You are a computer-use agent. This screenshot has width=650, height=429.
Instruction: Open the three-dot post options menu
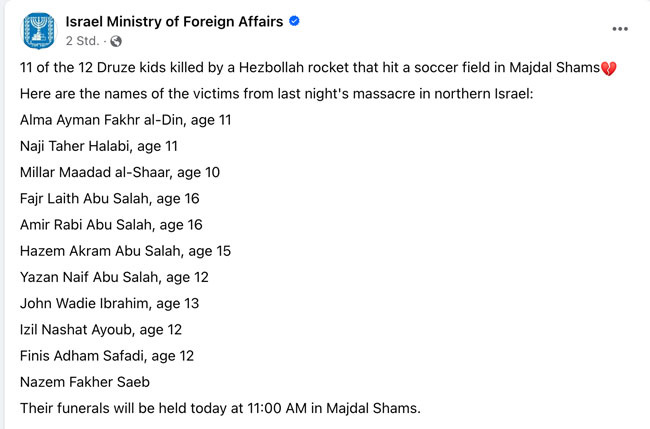pyautogui.click(x=620, y=29)
